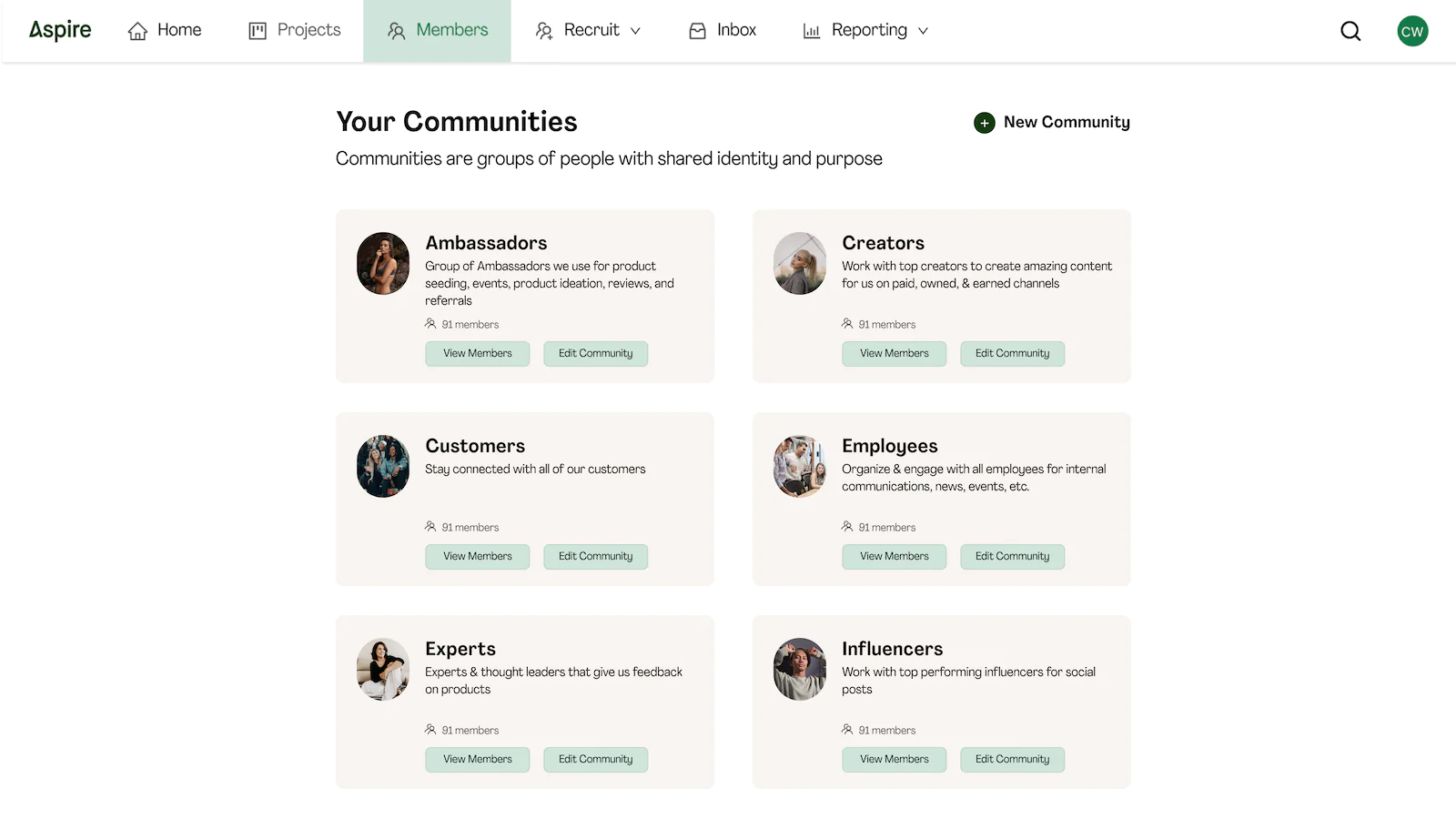Click the Experts members count icon
1456x819 pixels.
click(430, 730)
